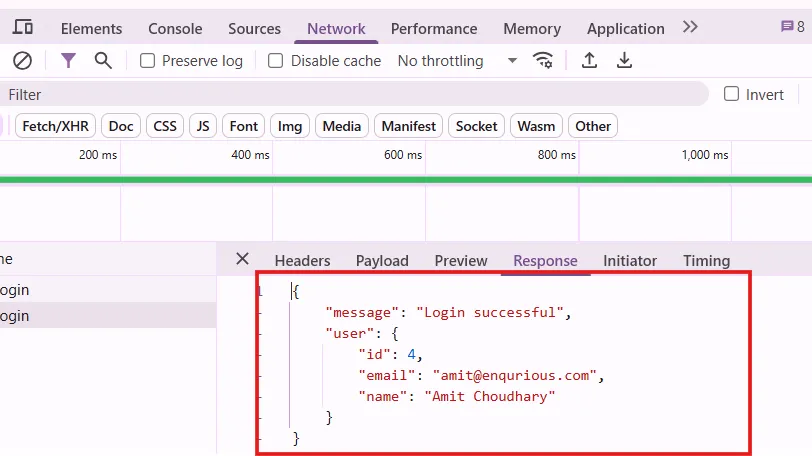Enable the Preserve log checkbox

[x=148, y=61]
